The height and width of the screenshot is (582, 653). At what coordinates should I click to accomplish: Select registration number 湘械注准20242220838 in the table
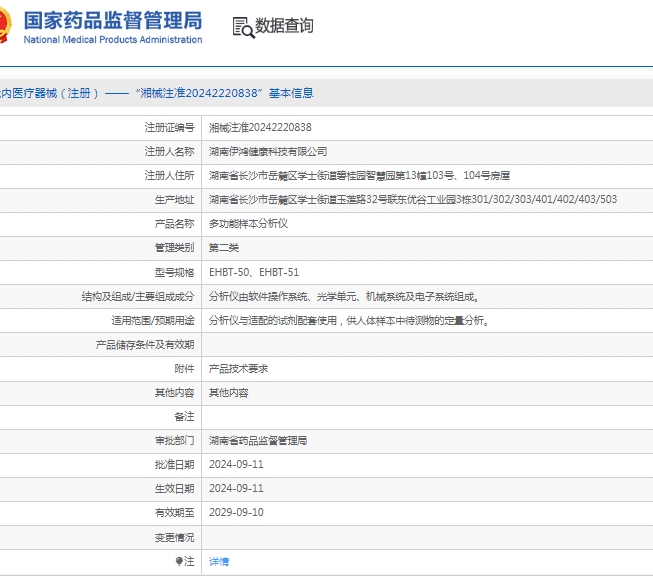click(260, 128)
